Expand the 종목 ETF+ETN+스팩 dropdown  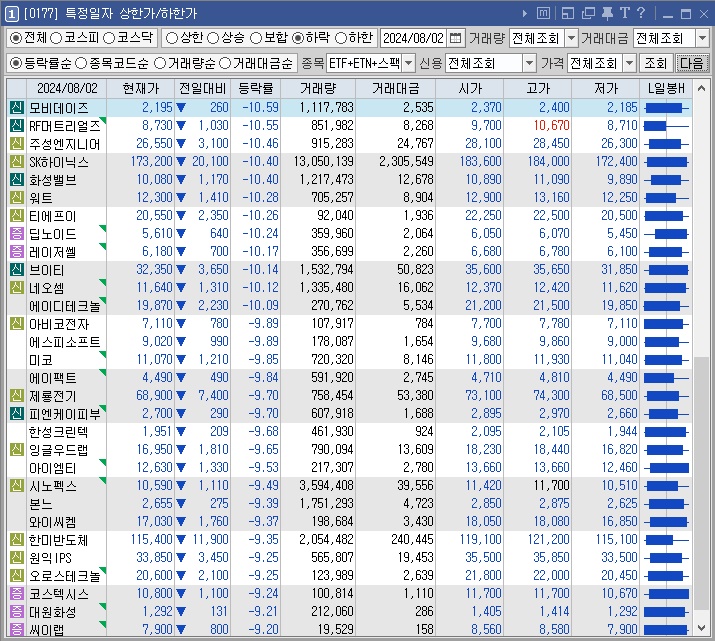coord(409,63)
